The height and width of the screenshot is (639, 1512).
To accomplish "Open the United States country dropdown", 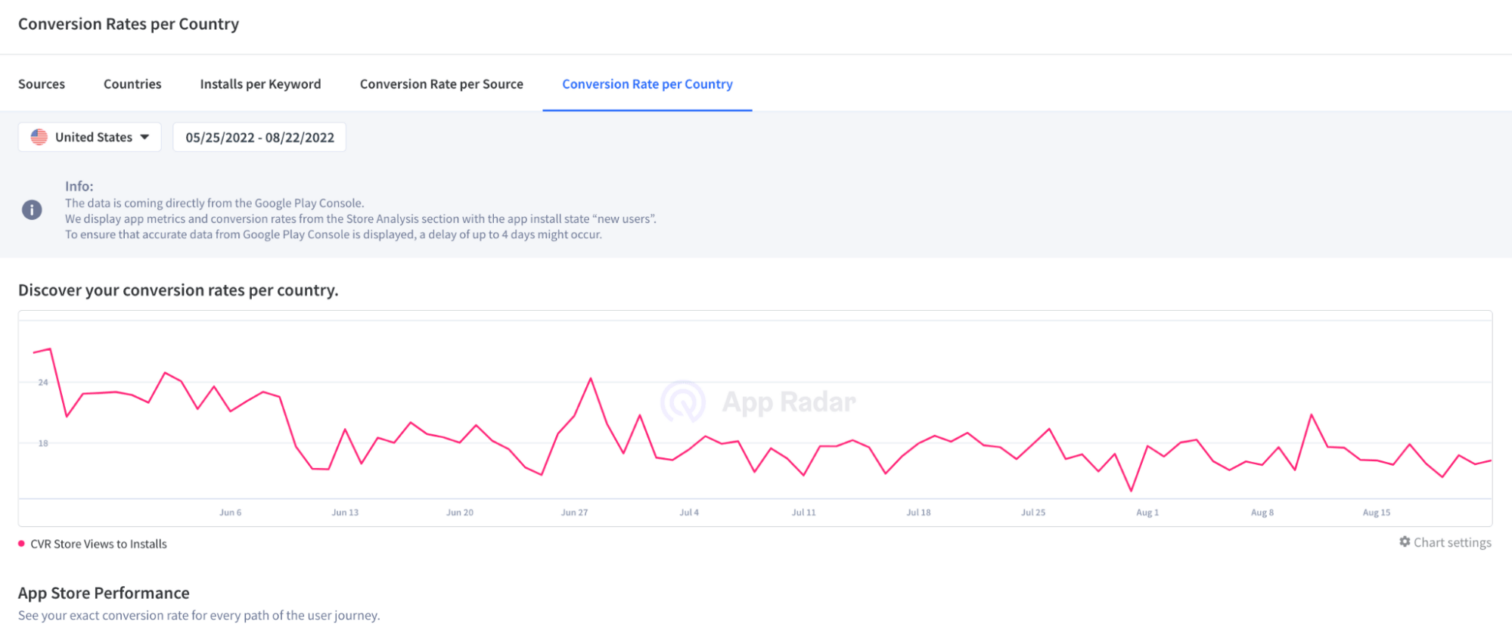I will [89, 137].
